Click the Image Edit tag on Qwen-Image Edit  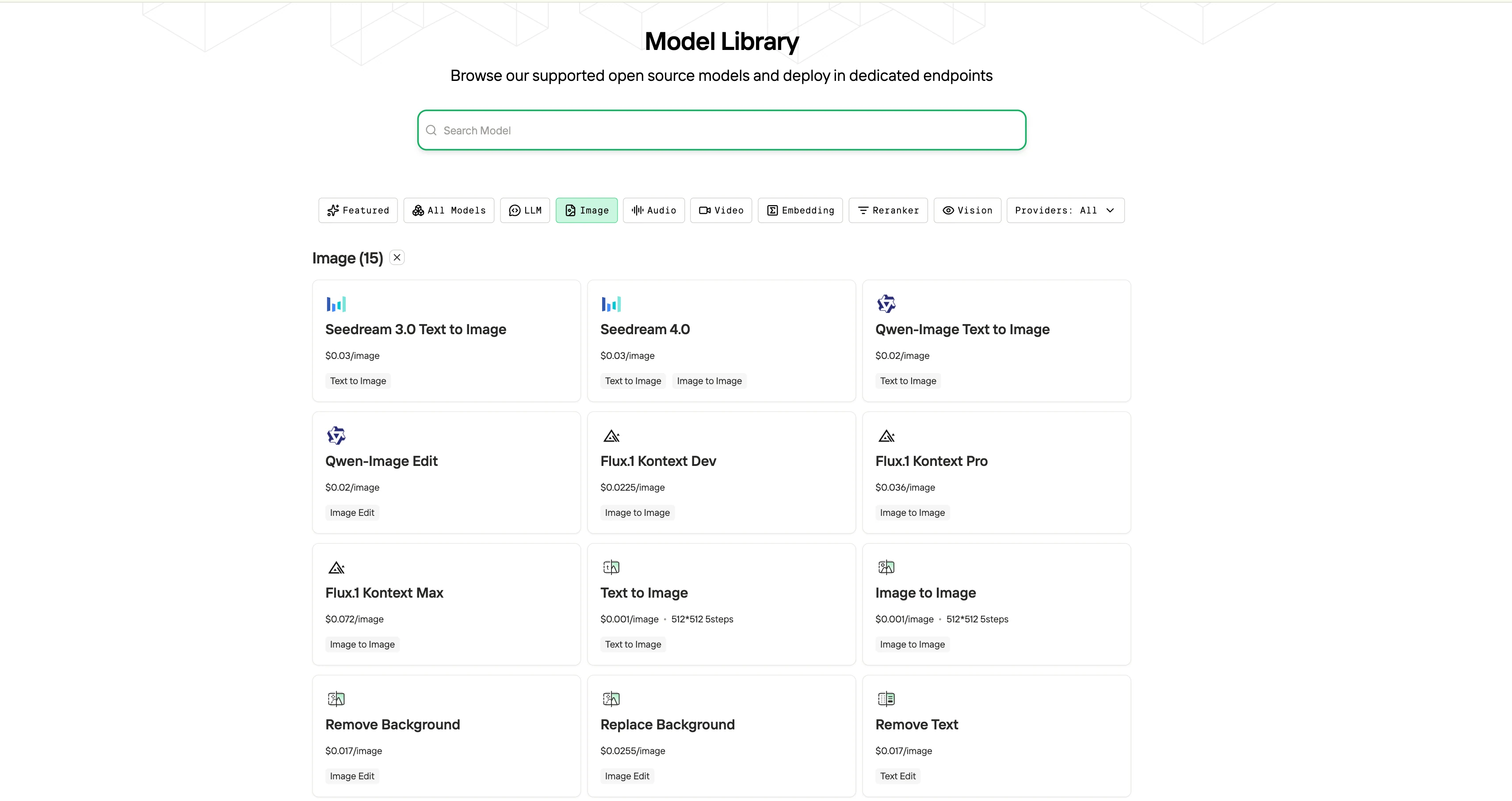pyautogui.click(x=352, y=513)
